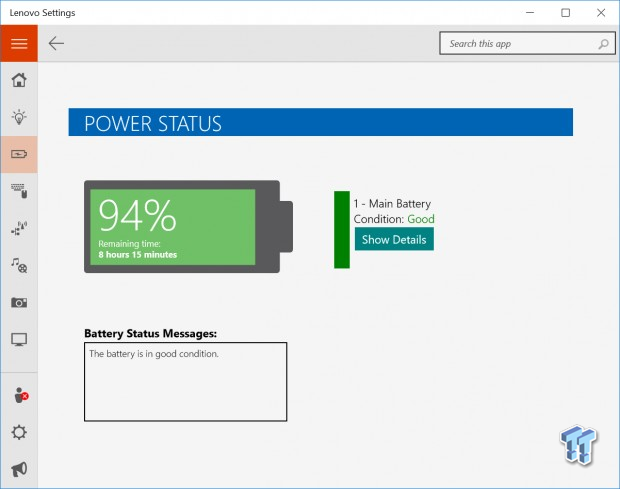Click the '1 - Main Battery' label
The height and width of the screenshot is (489, 620).
pyautogui.click(x=392, y=204)
